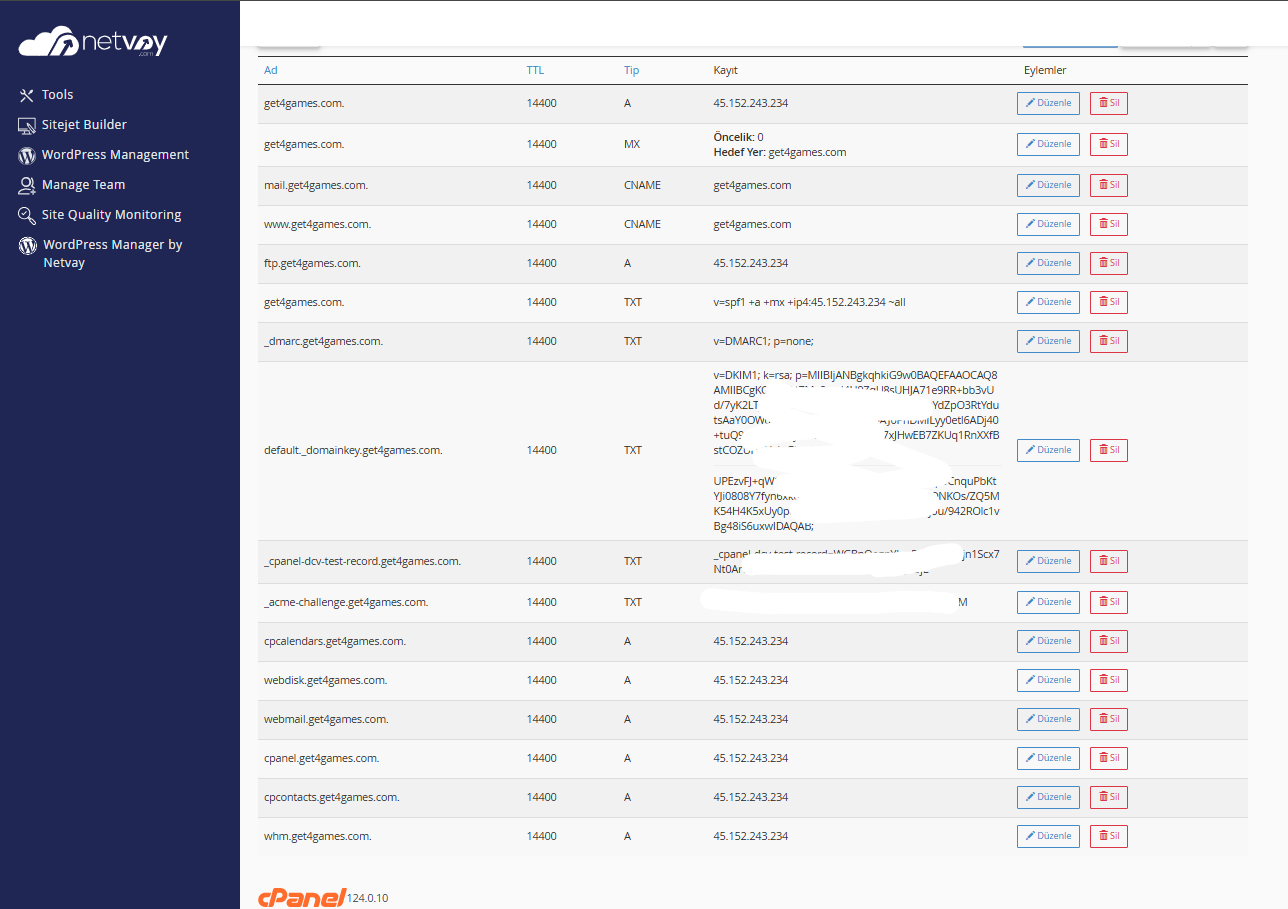
Task: Click the cPanel logo in footer
Action: (x=301, y=897)
